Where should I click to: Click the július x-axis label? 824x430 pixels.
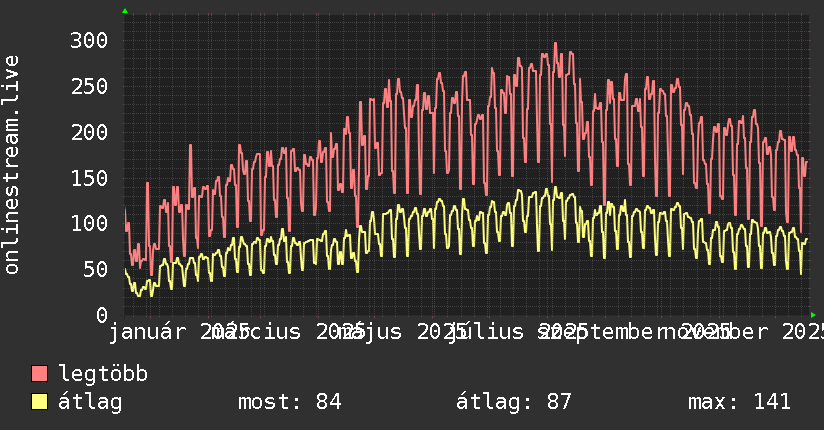click(x=486, y=332)
